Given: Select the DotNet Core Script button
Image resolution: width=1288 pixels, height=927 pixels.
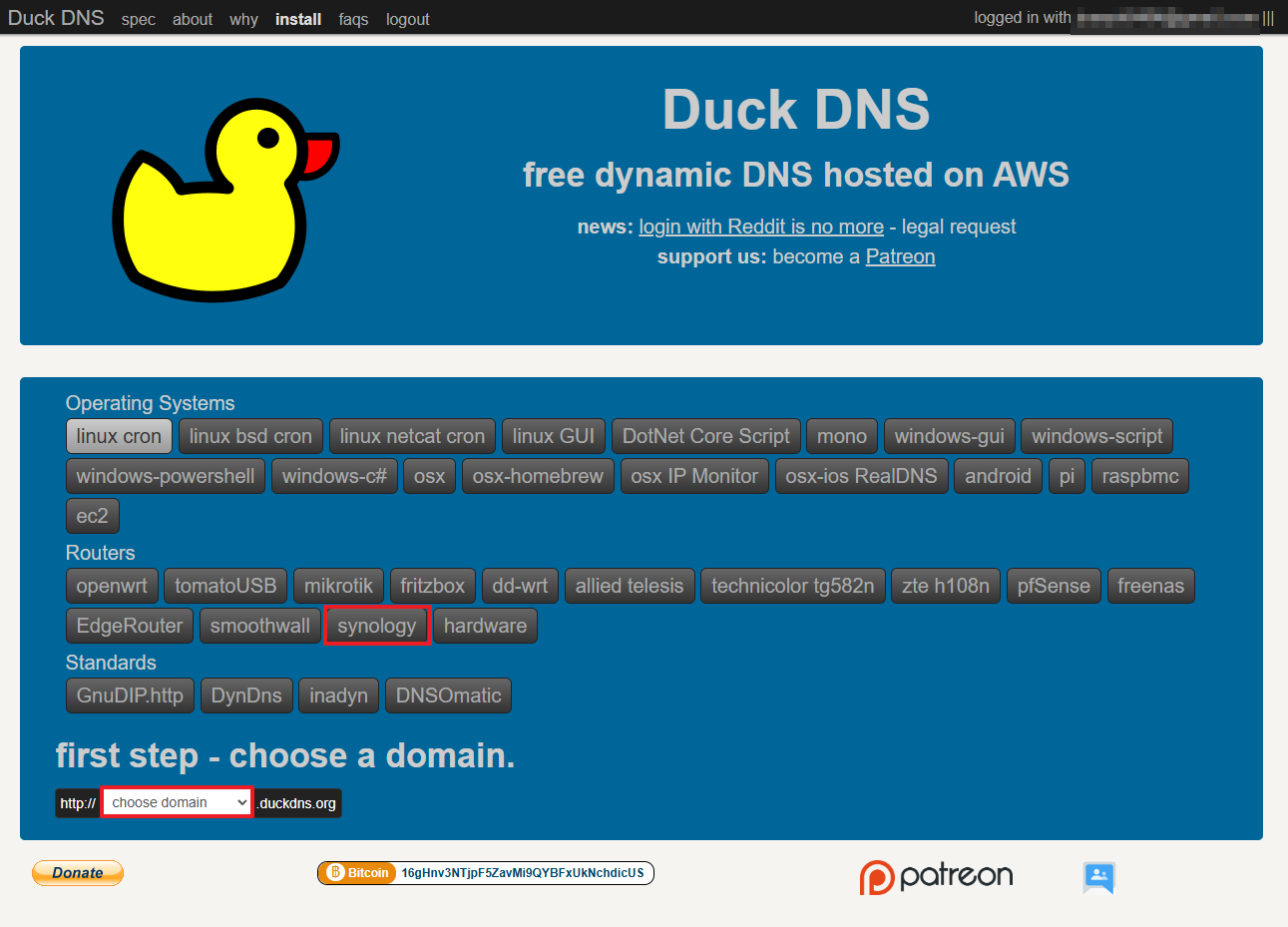Looking at the screenshot, I should point(706,436).
